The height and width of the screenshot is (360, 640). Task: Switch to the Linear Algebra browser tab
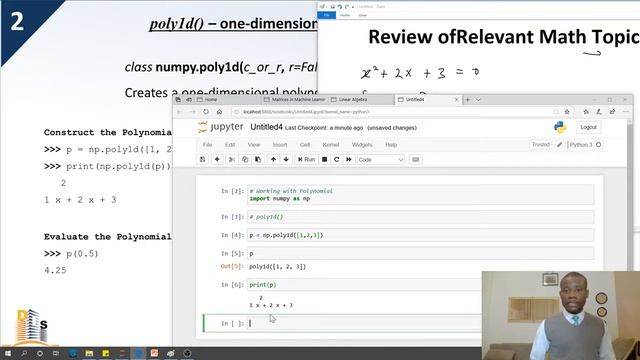(361, 100)
